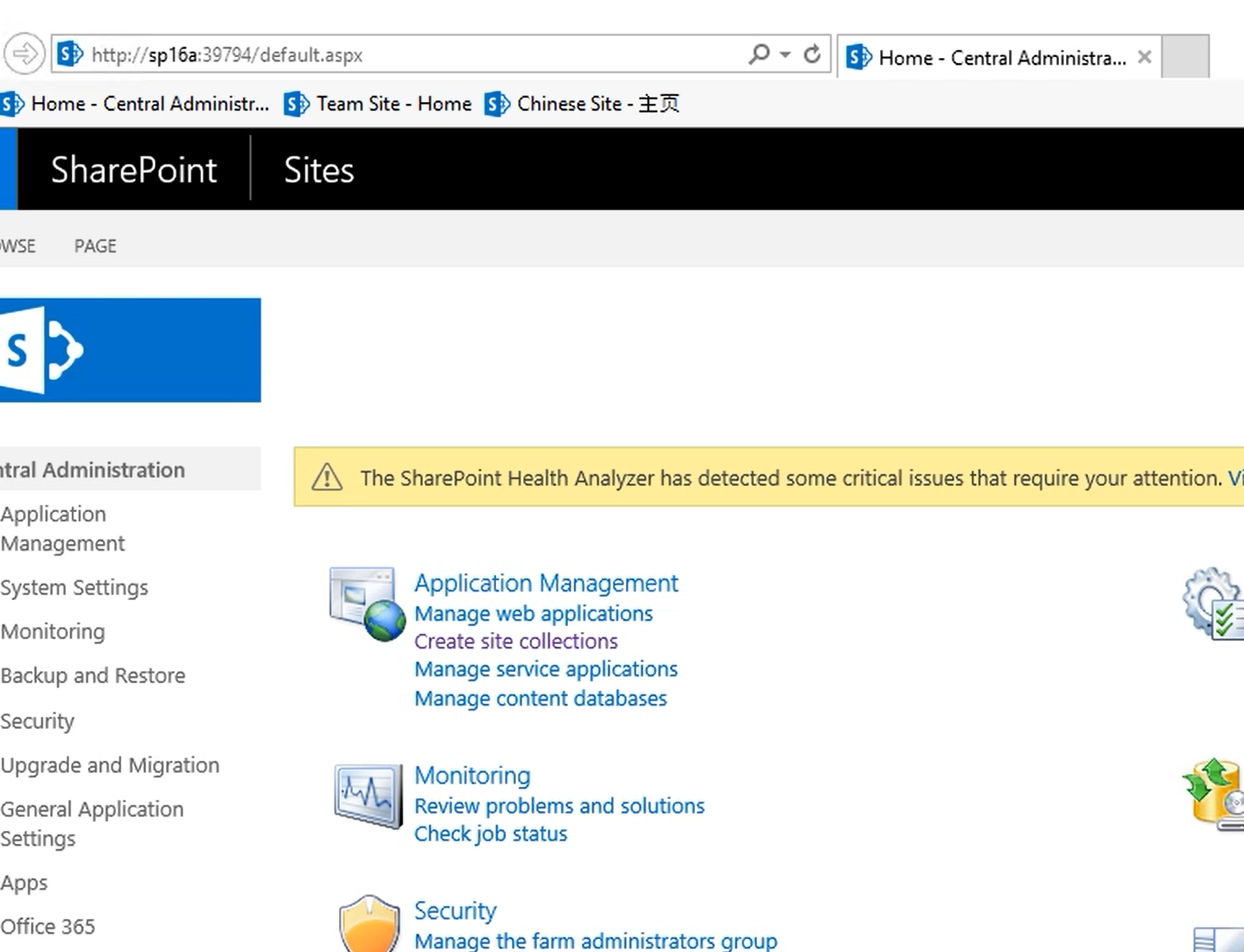Open the Security heading link
The height and width of the screenshot is (952, 1244).
pyautogui.click(x=456, y=910)
